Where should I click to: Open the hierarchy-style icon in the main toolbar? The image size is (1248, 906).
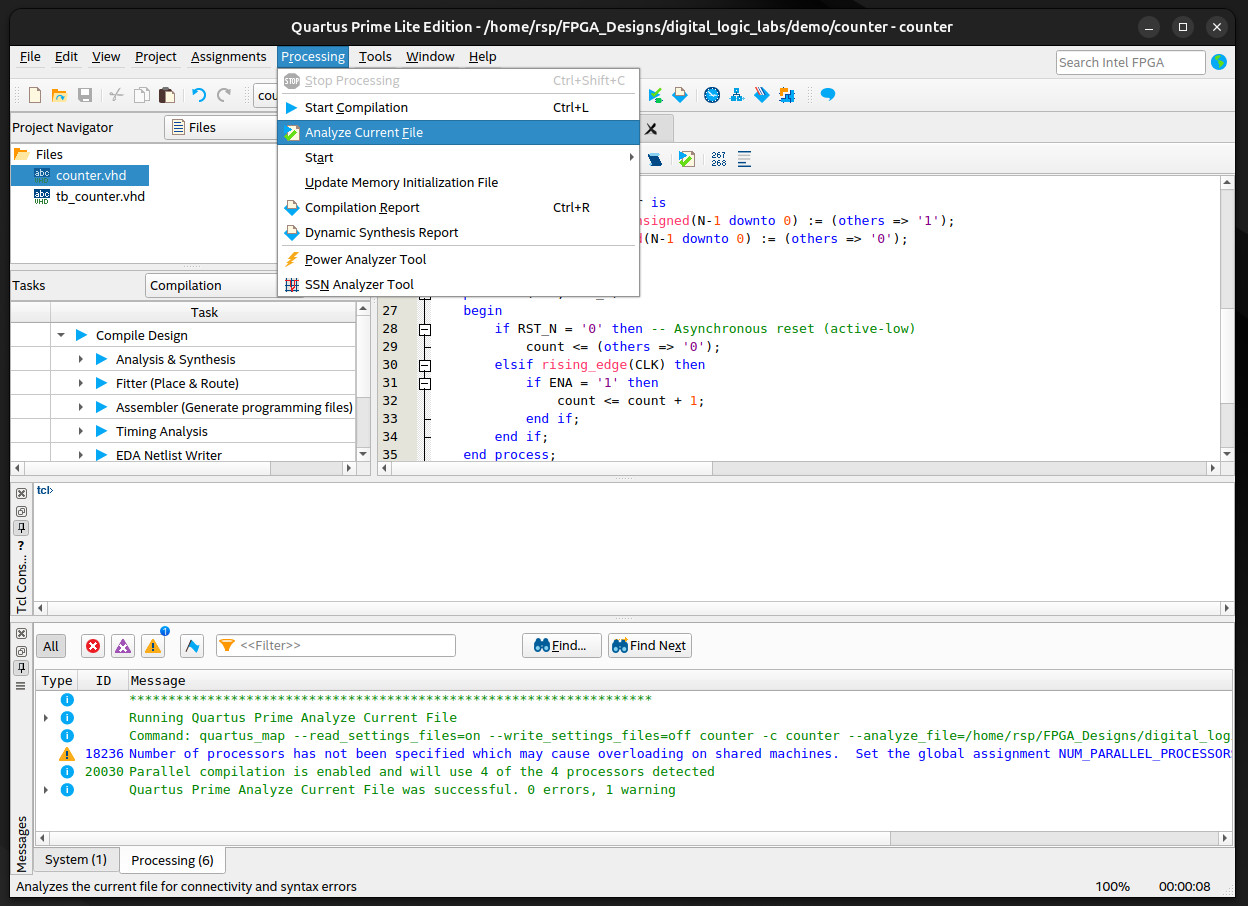[738, 95]
